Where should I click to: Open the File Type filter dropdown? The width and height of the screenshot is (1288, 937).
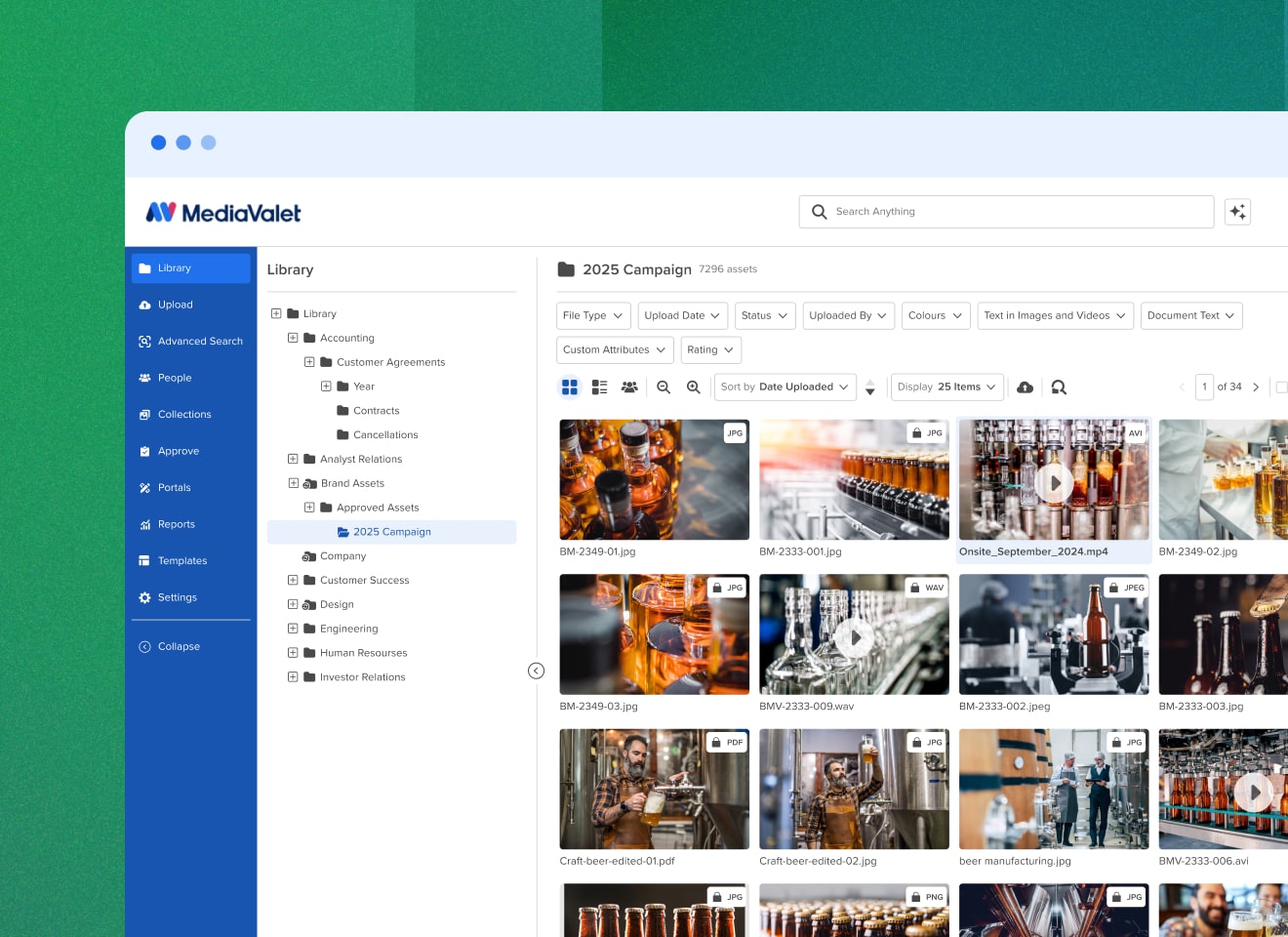[x=593, y=316]
